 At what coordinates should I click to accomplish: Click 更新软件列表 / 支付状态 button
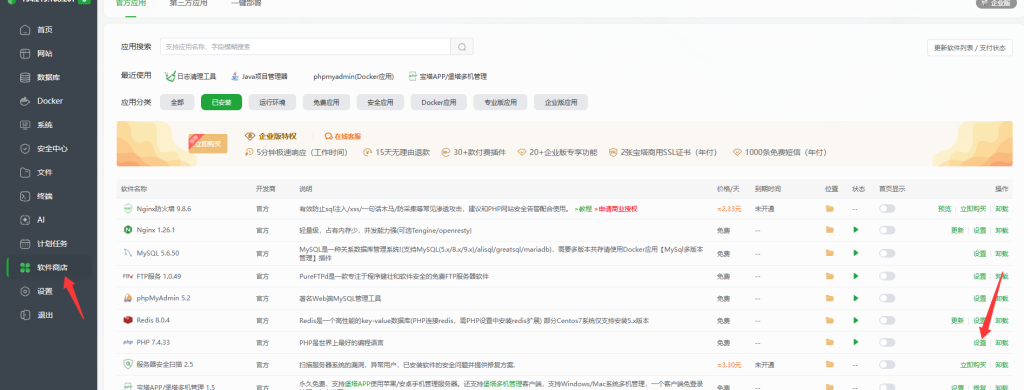970,48
